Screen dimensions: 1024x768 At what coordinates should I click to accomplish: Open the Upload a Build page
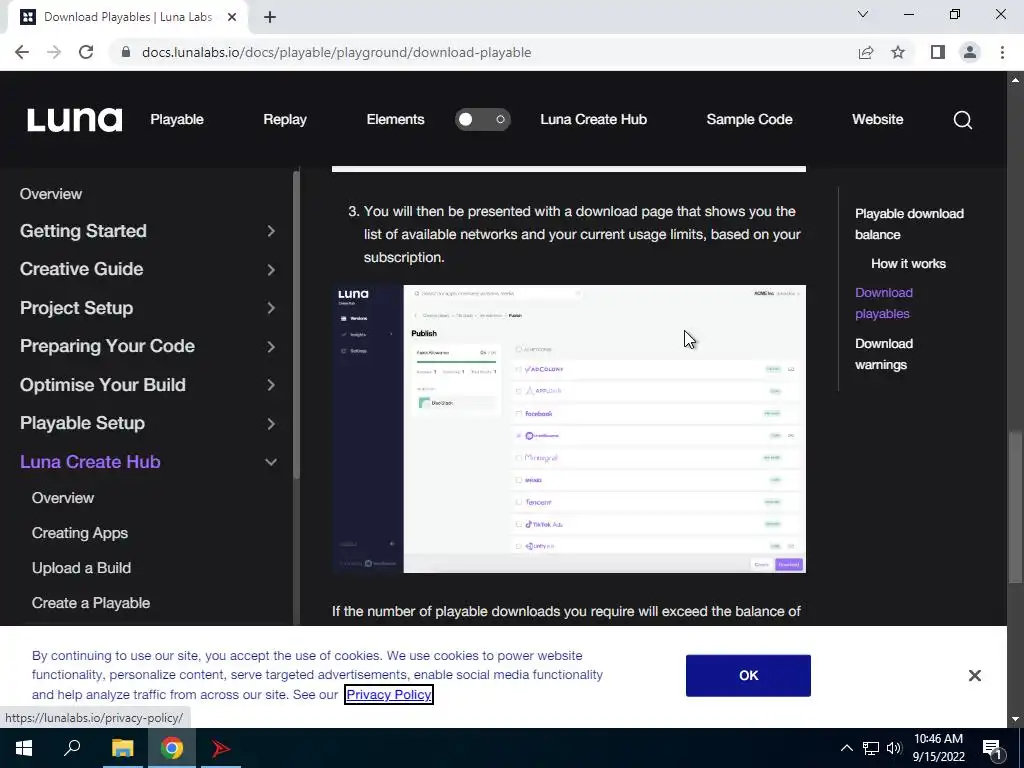click(x=81, y=568)
